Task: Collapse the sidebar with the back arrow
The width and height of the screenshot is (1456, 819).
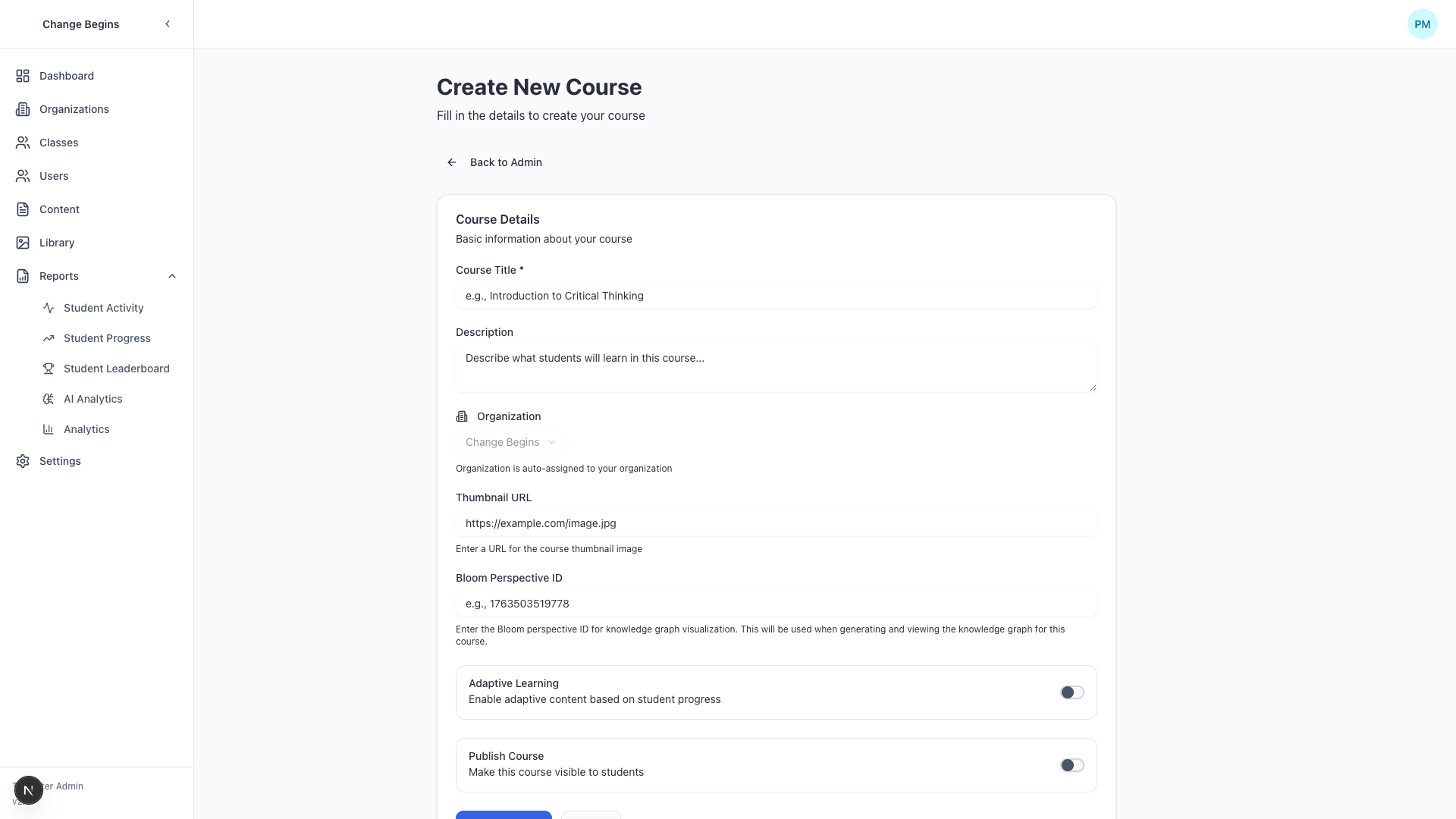Action: click(x=168, y=24)
